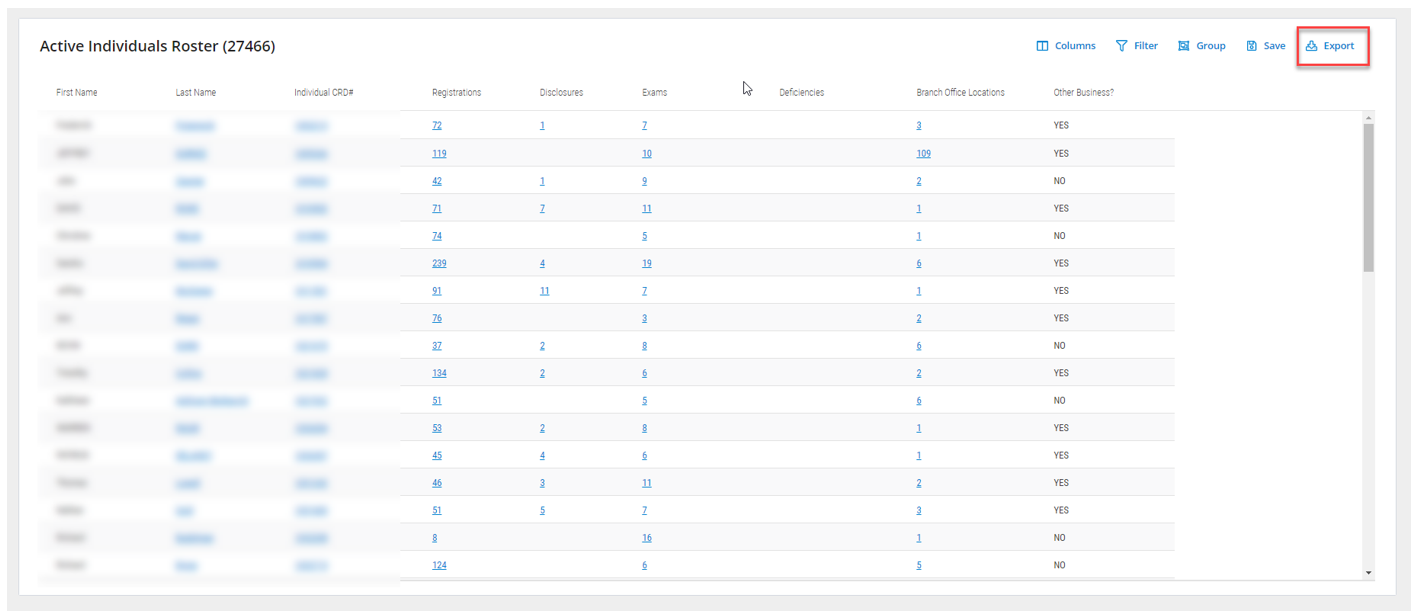Open the 239 registrations link
Image resolution: width=1417 pixels, height=615 pixels.
(x=439, y=264)
